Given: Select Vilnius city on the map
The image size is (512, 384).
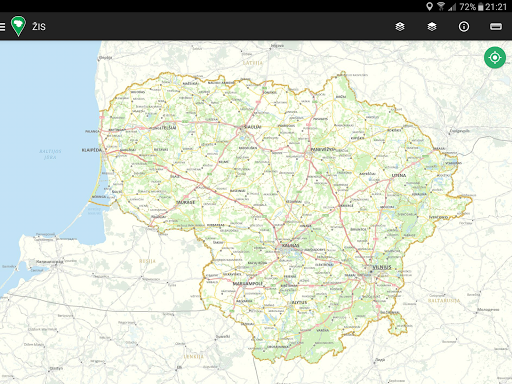Looking at the screenshot, I should (382, 267).
